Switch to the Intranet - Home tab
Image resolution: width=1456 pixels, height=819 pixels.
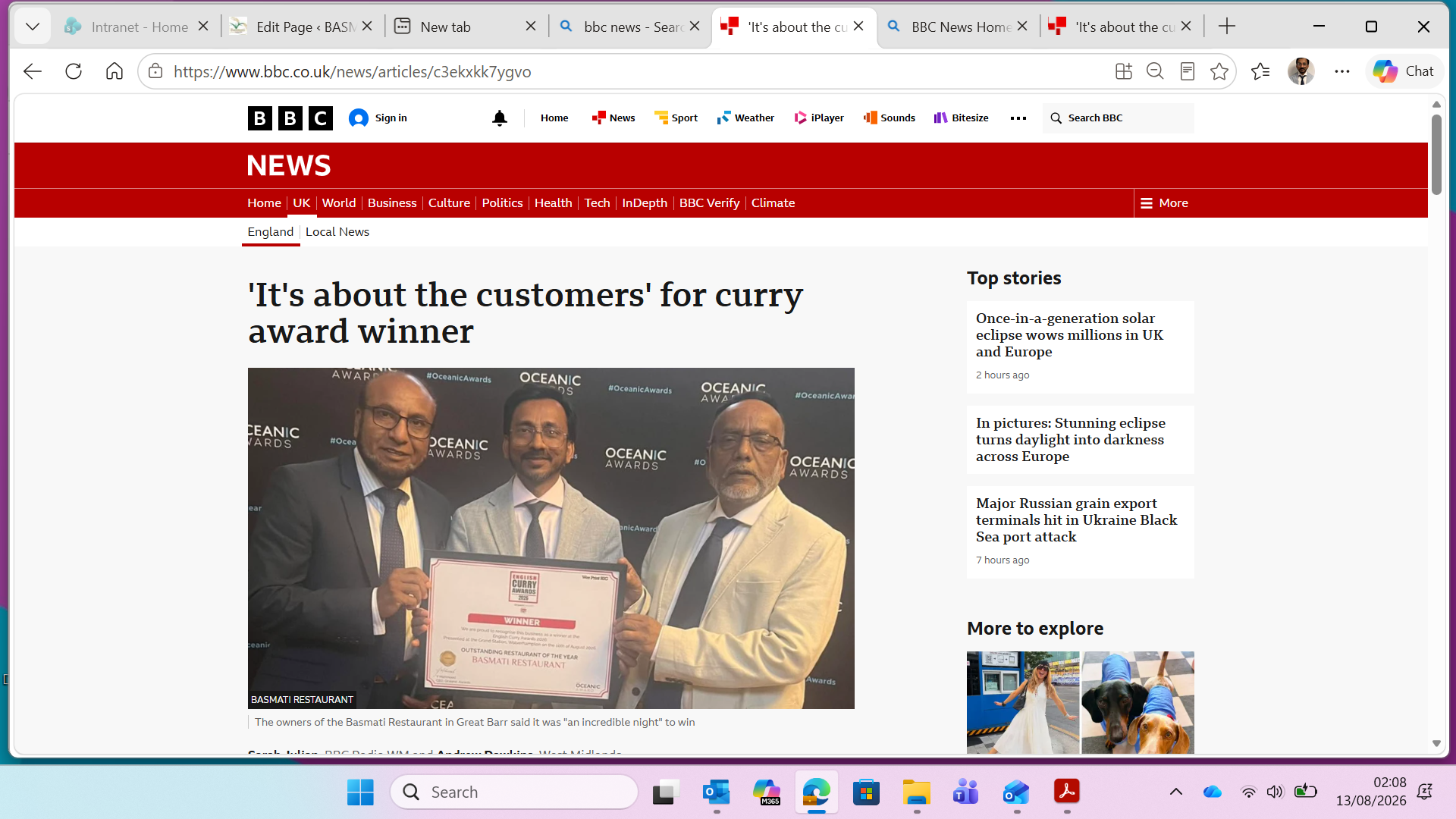coord(136,27)
